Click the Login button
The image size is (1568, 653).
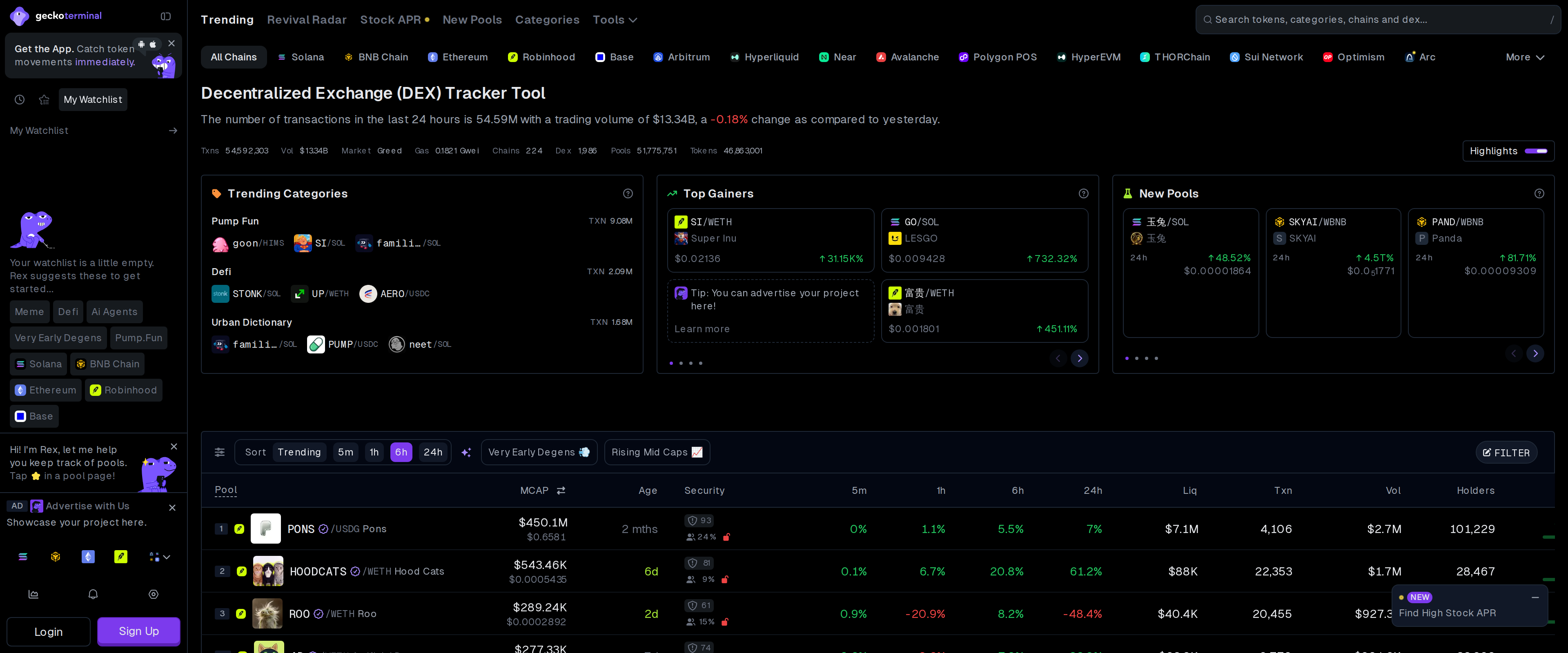[49, 632]
